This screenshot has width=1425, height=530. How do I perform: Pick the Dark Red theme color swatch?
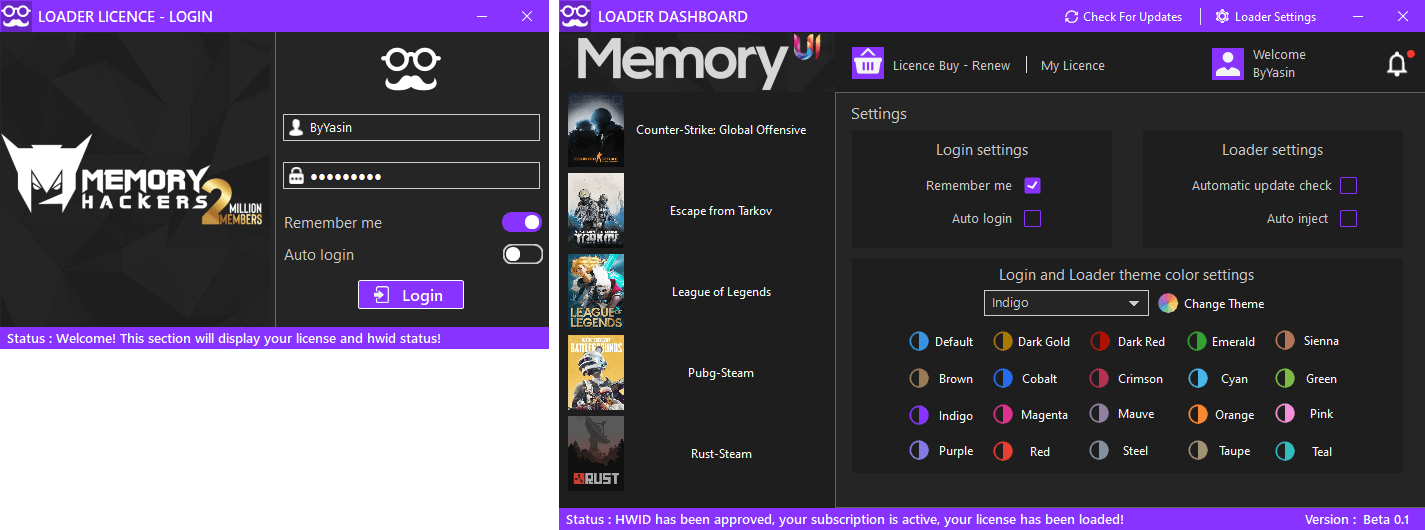coord(1100,341)
